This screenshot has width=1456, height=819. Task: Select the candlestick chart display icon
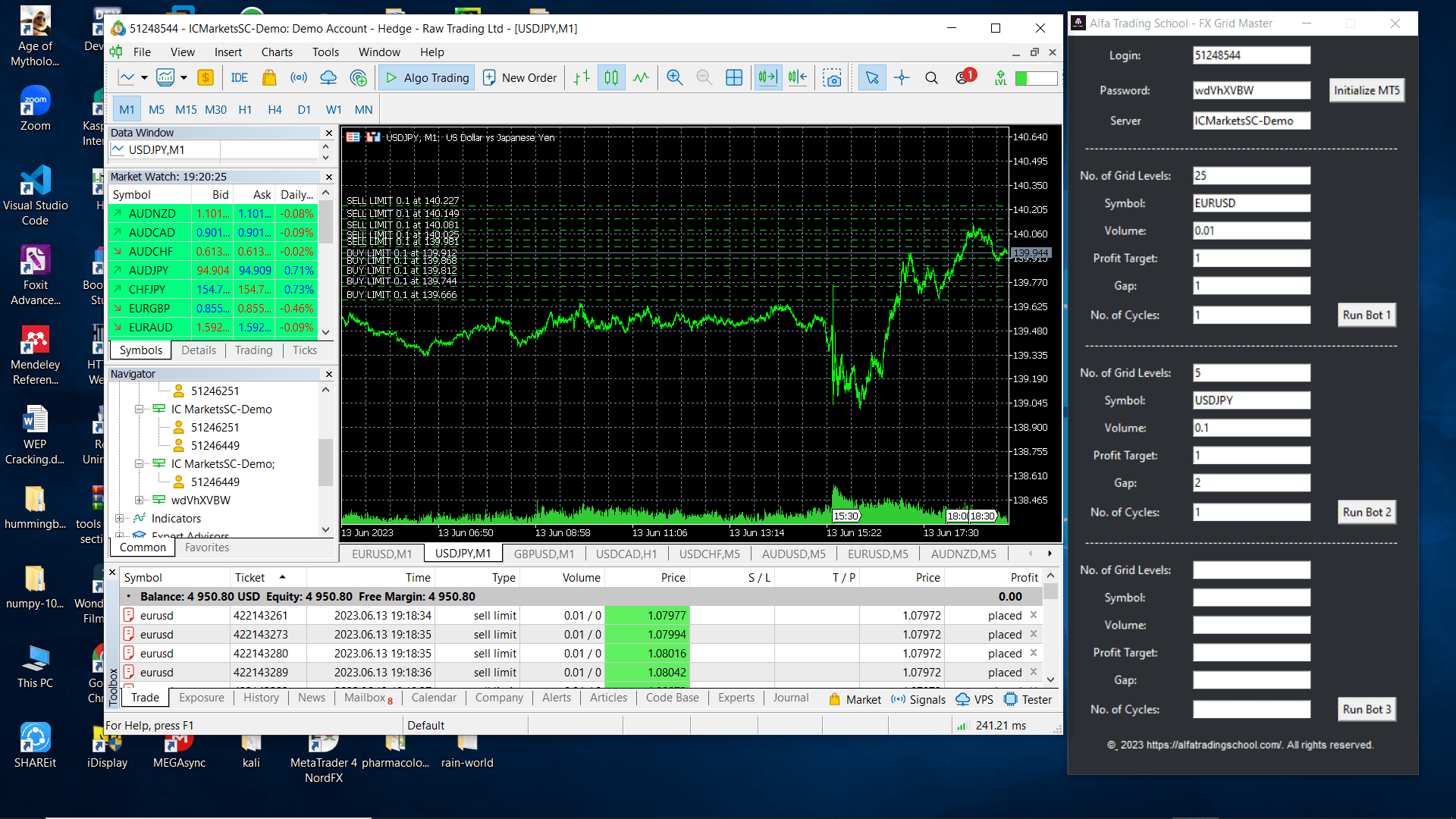(611, 77)
